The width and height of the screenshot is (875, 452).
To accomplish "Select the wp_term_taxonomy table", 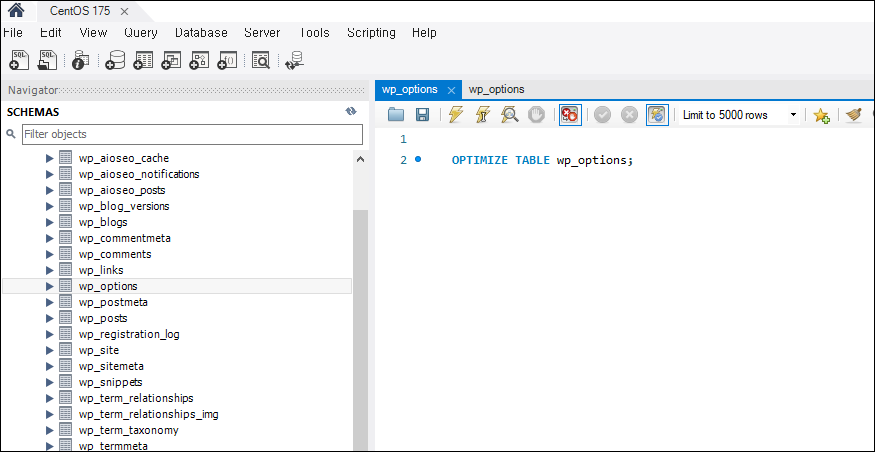I will pos(128,430).
